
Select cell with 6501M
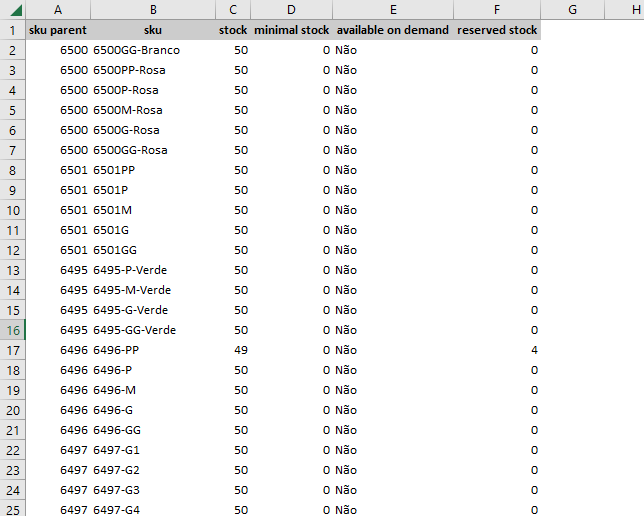pyautogui.click(x=153, y=210)
